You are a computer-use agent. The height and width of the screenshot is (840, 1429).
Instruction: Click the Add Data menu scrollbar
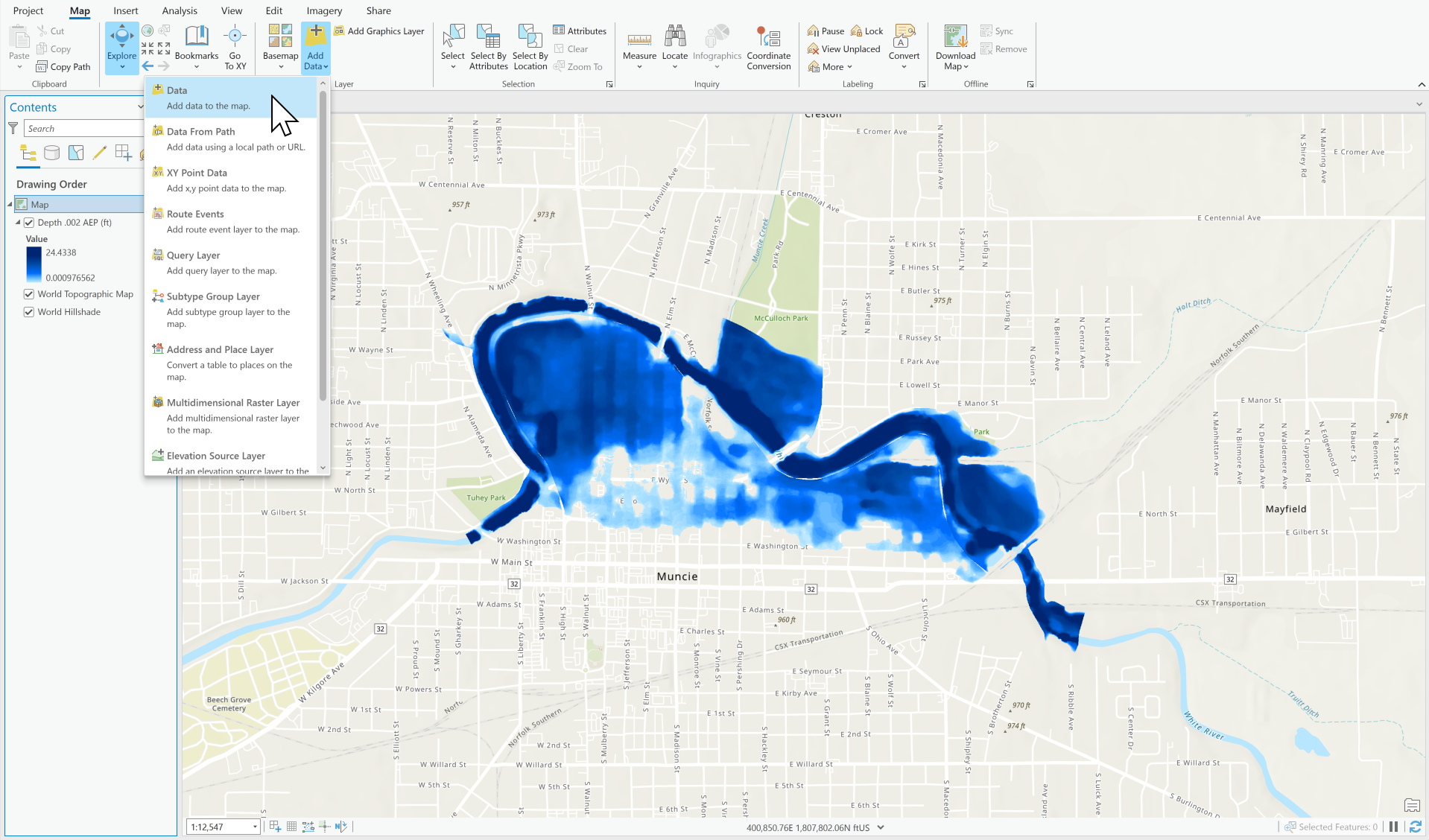coord(323,246)
